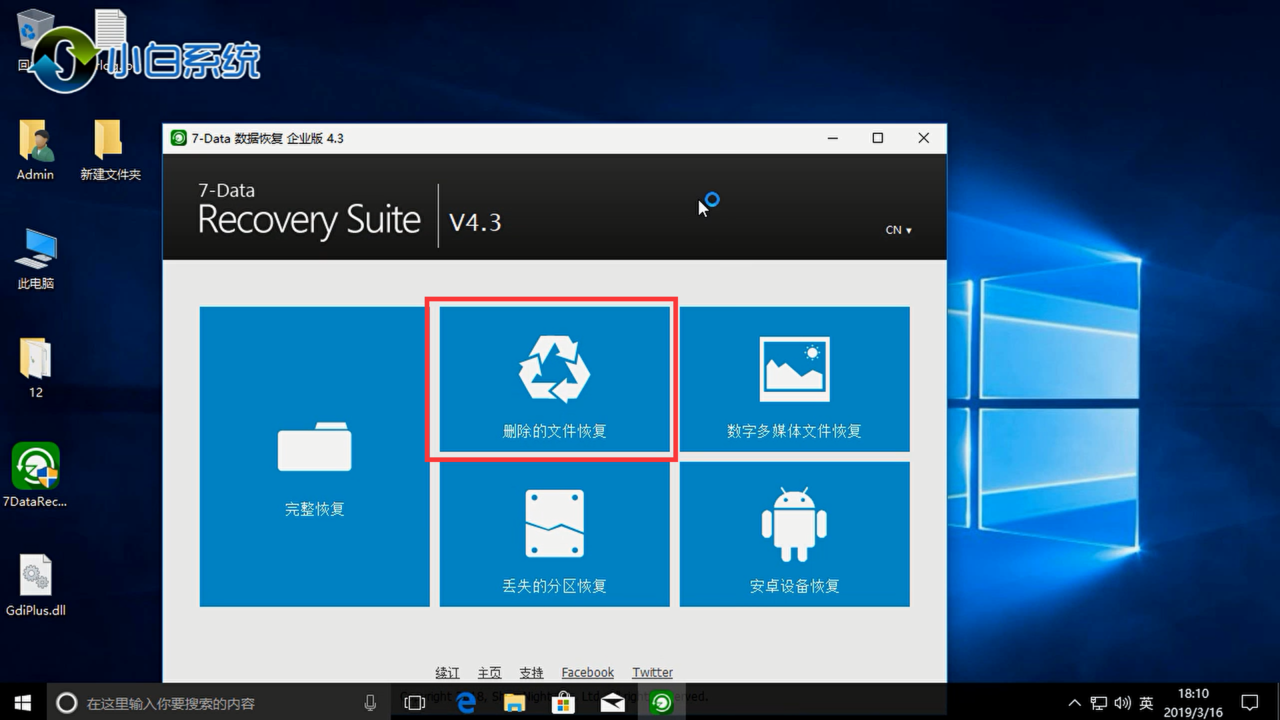Image resolution: width=1280 pixels, height=720 pixels.
Task: Switch to 7-Data app taskbar button
Action: coord(661,703)
